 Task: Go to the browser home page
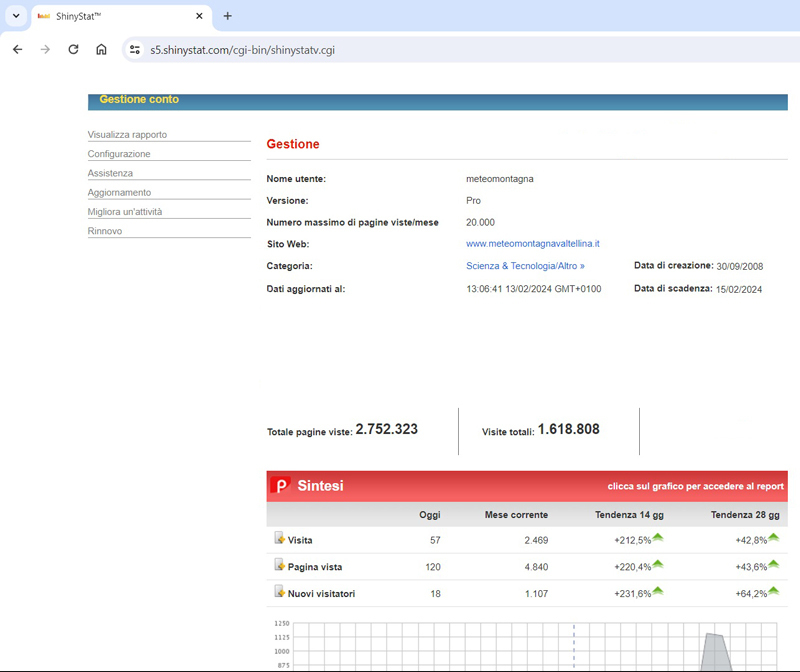click(x=102, y=49)
